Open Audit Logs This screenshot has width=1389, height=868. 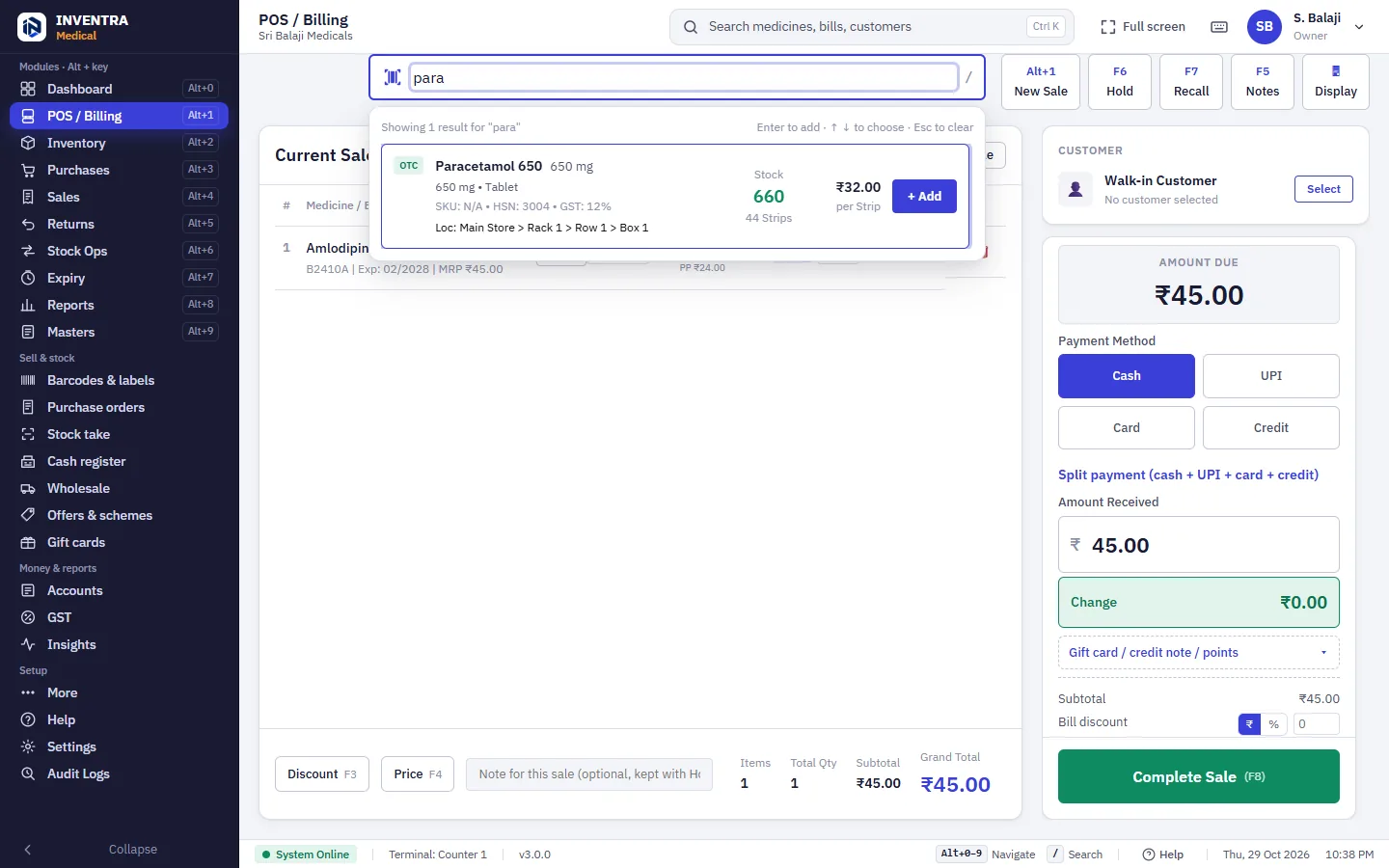click(x=119, y=773)
